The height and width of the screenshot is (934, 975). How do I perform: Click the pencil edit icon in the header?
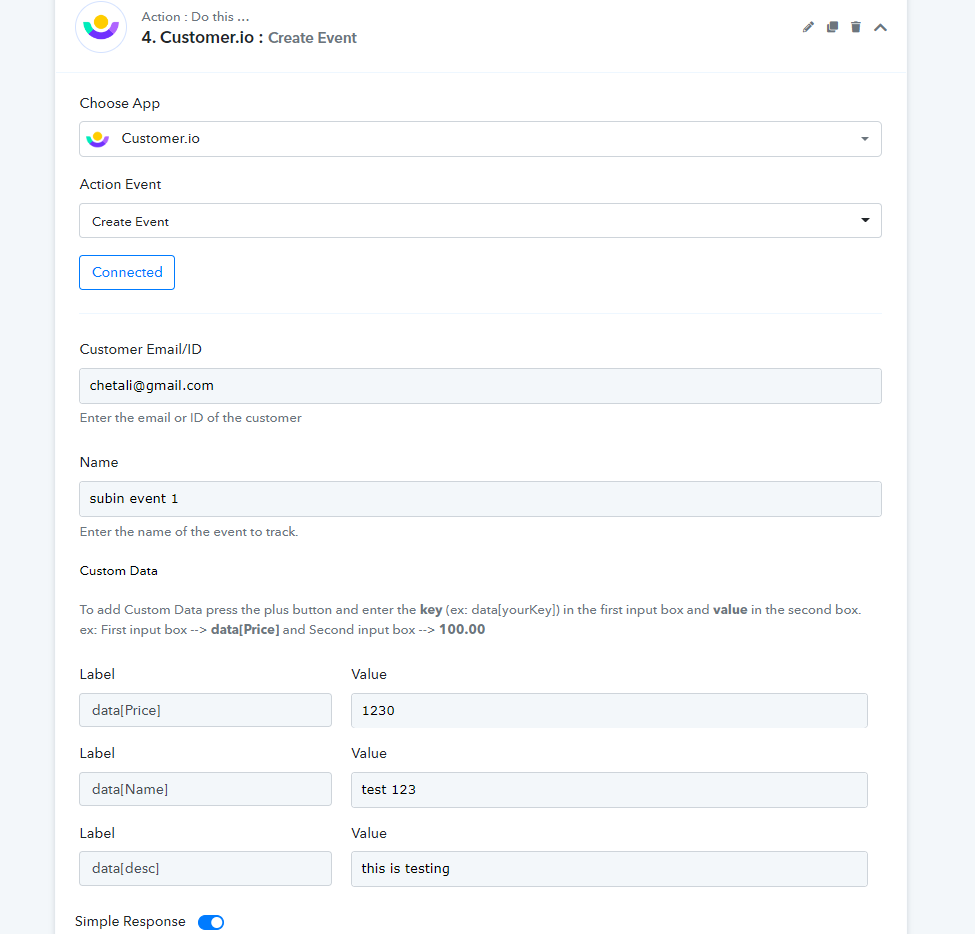coord(808,27)
